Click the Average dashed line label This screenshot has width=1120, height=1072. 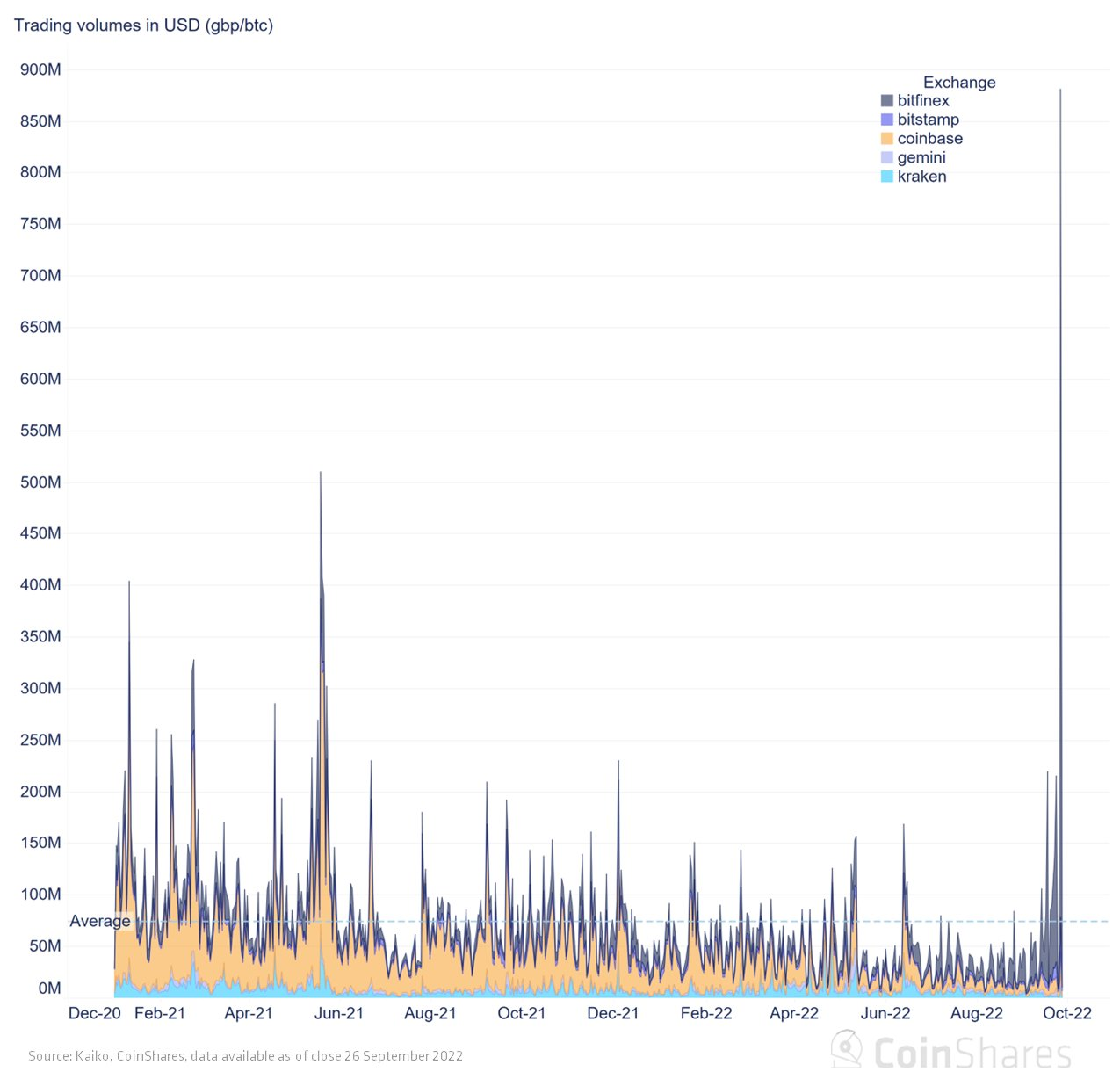(99, 921)
